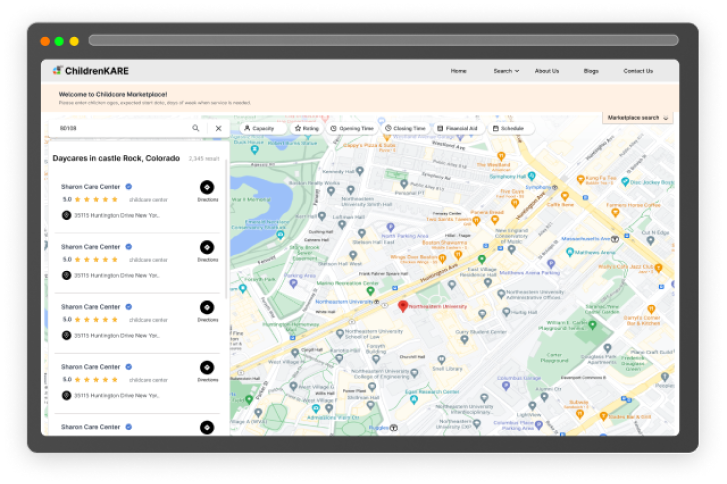727x484 pixels.
Task: Expand the Marketplace search dropdown
Action: 638,118
